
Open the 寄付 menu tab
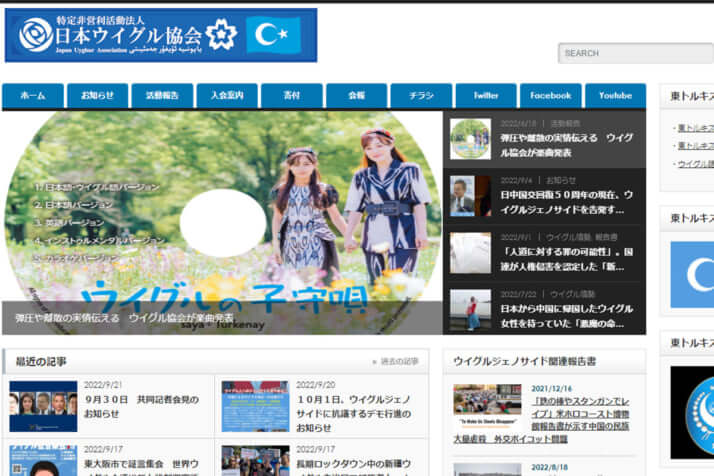click(x=292, y=96)
